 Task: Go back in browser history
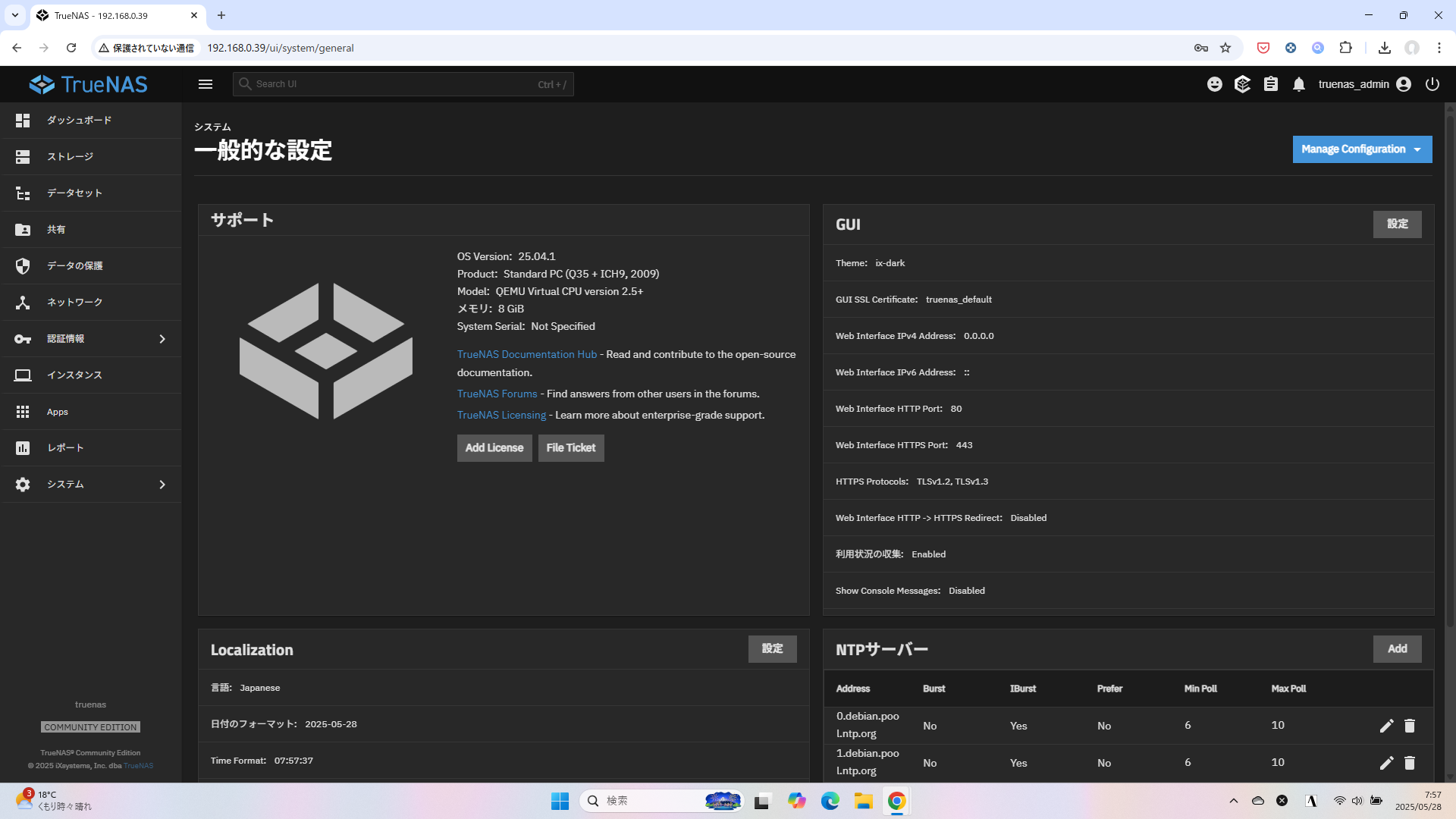pyautogui.click(x=17, y=48)
